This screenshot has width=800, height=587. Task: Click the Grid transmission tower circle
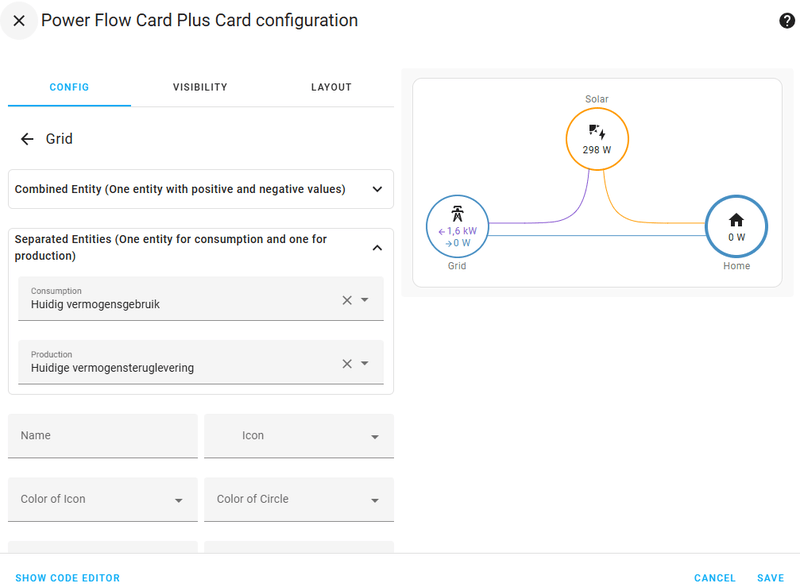pyautogui.click(x=457, y=226)
